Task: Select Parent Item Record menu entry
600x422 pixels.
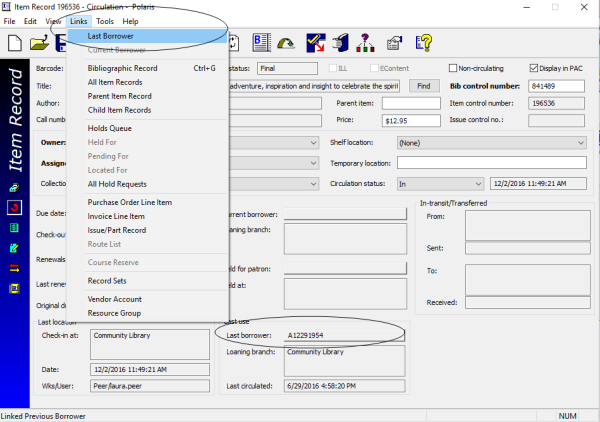Action: [x=148, y=96]
